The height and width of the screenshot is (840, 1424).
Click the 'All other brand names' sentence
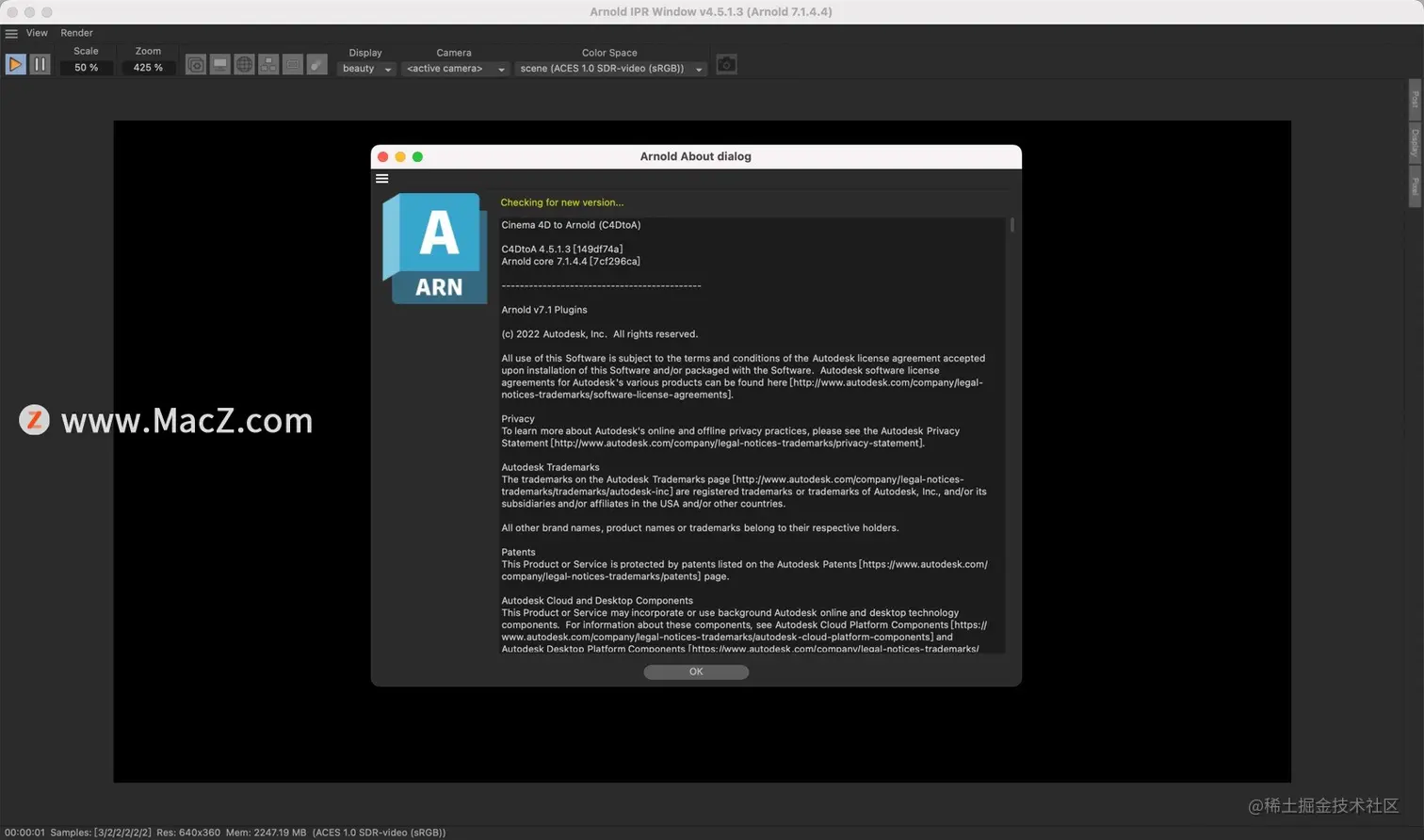[x=700, y=528]
